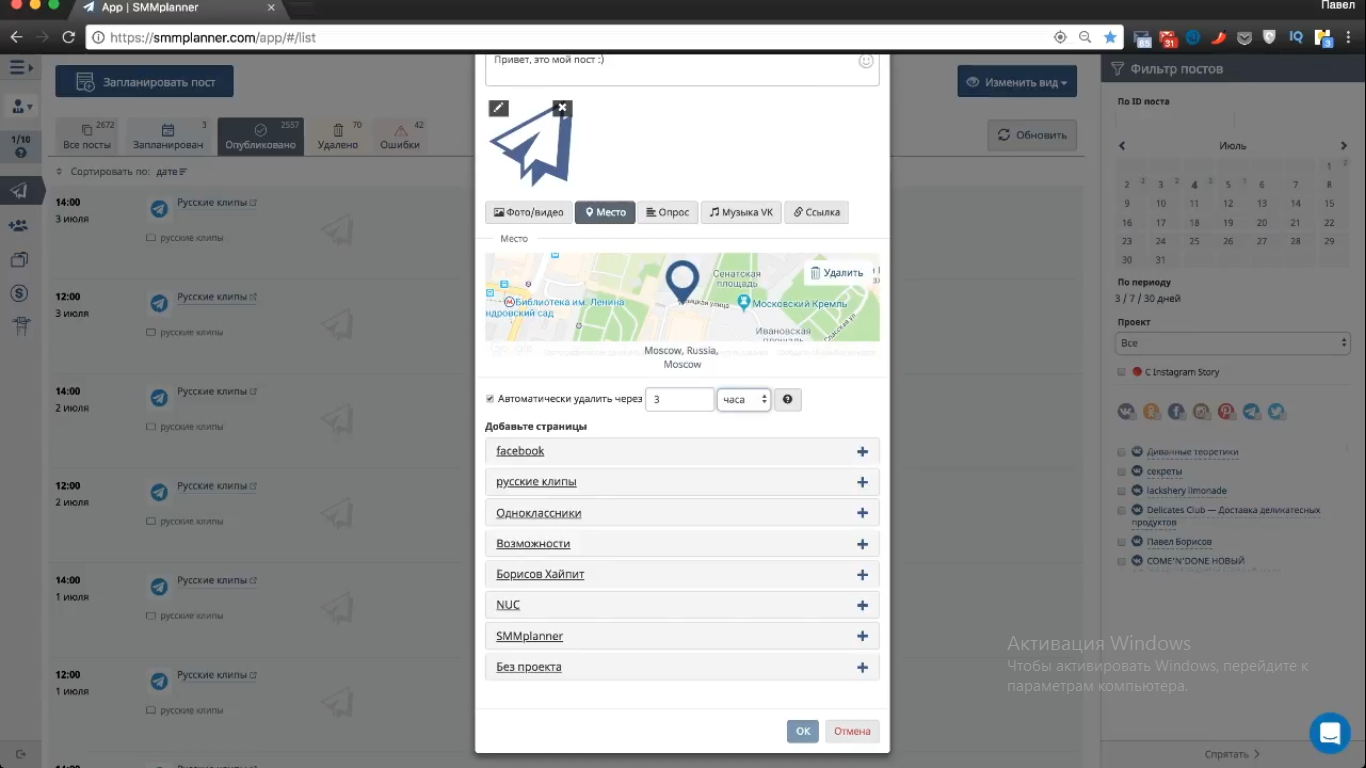Expand the SMMplanner project with plus
The height and width of the screenshot is (768, 1366).
[x=862, y=637]
